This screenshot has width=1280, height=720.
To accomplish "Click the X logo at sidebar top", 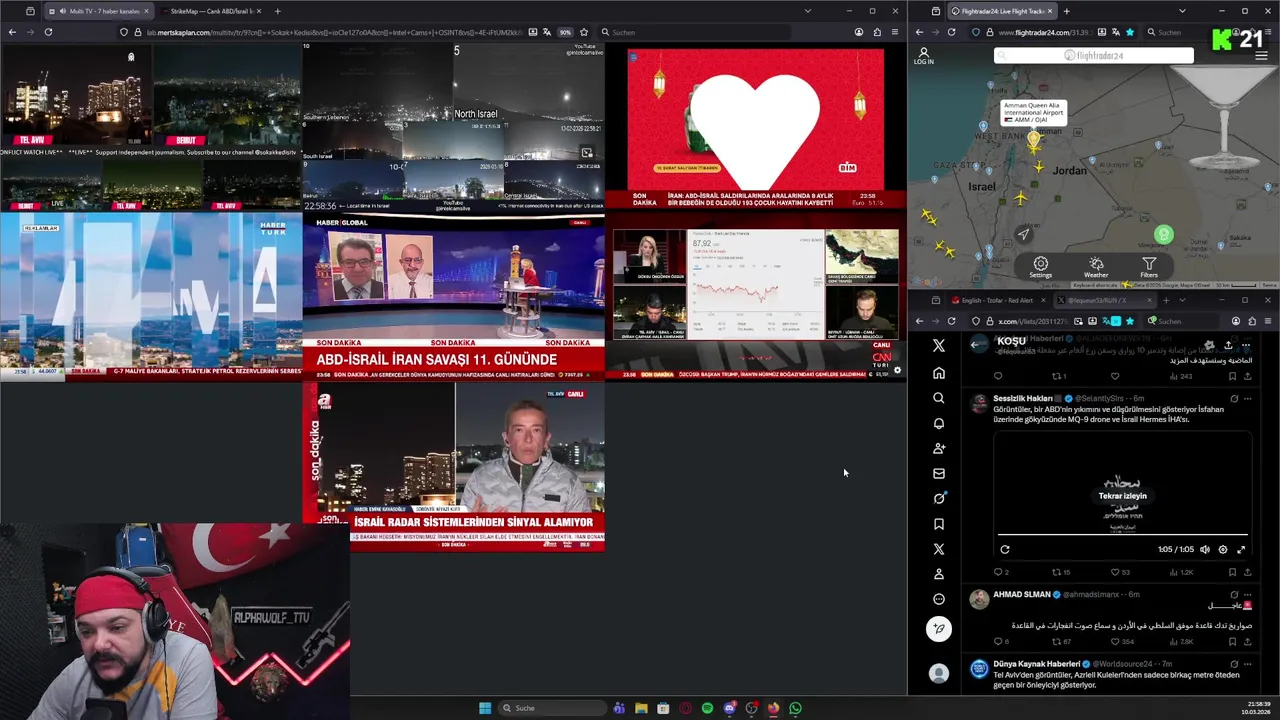I will pyautogui.click(x=938, y=346).
